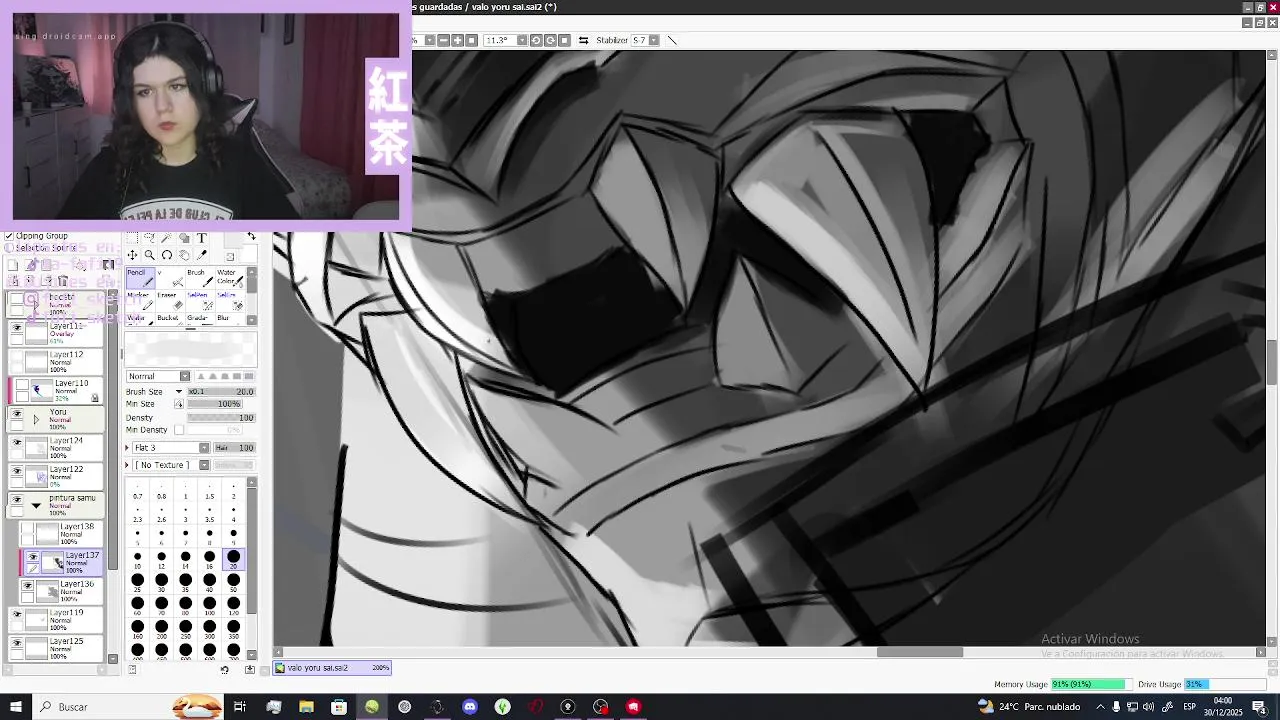
Task: Select the Bucket fill tool
Action: click(169, 319)
